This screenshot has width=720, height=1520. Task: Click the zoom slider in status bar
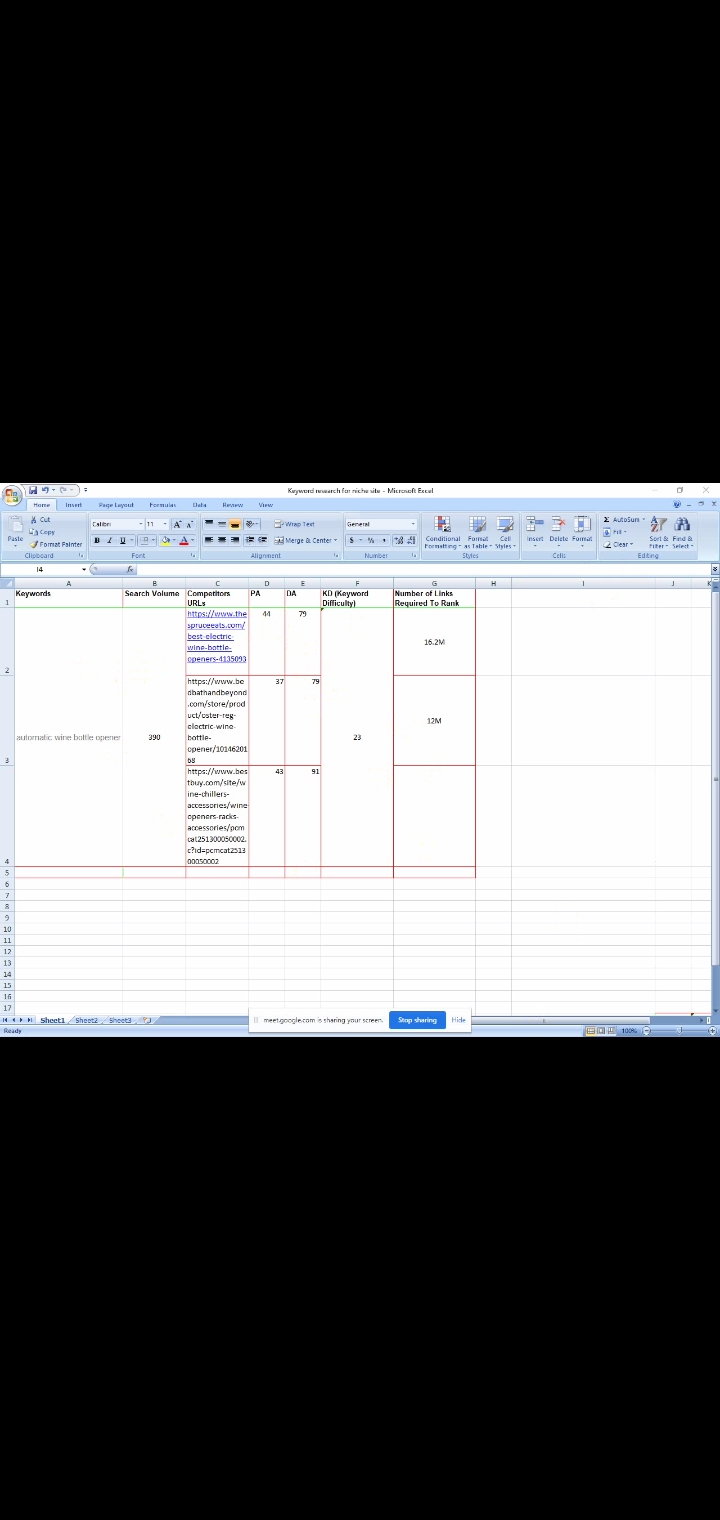(680, 1030)
